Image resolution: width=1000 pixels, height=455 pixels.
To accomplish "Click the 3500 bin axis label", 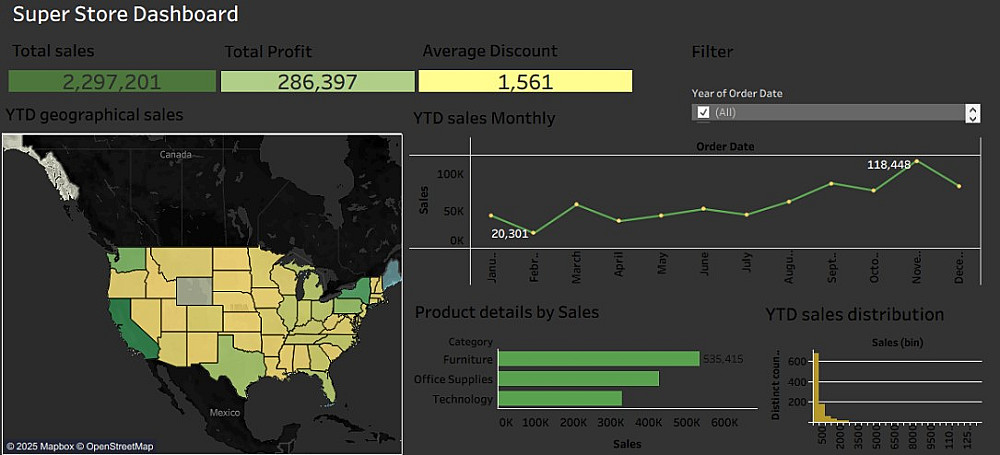I will click(x=860, y=436).
